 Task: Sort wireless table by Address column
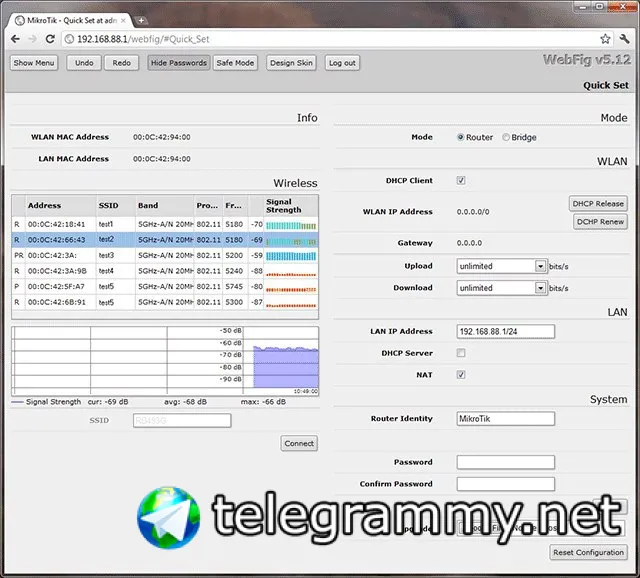click(x=61, y=205)
